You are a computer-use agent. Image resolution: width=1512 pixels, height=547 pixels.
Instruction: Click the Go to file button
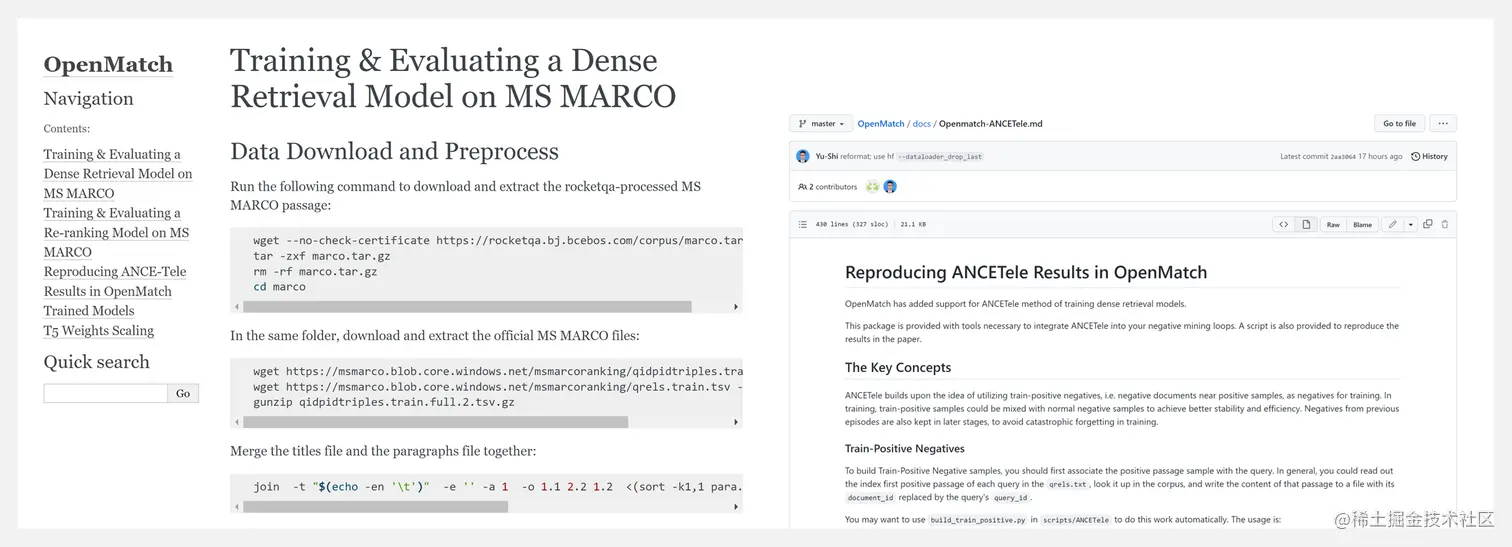point(1399,124)
